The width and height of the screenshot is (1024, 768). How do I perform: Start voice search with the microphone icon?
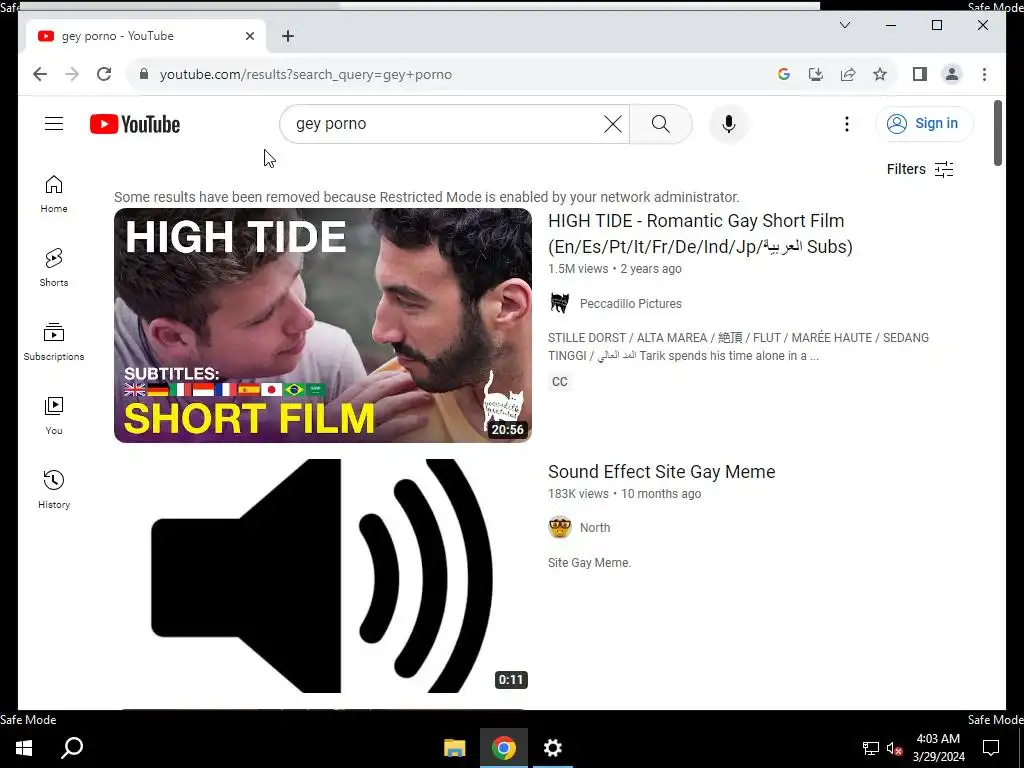[x=729, y=123]
